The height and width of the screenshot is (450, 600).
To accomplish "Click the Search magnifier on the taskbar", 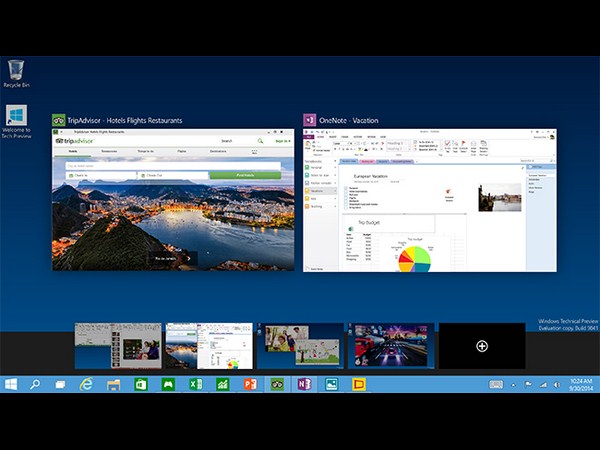I will pos(35,384).
